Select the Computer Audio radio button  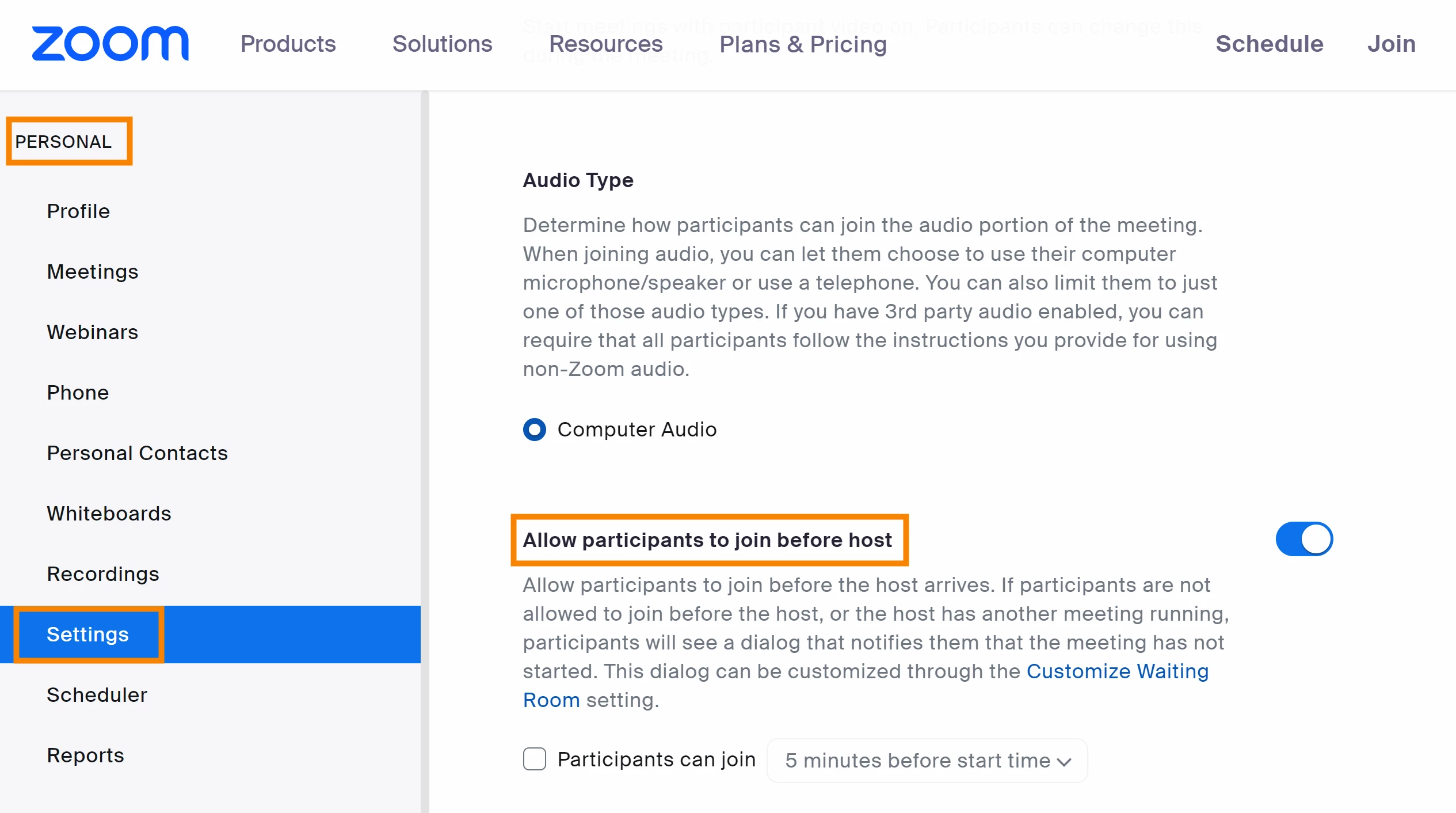click(534, 430)
